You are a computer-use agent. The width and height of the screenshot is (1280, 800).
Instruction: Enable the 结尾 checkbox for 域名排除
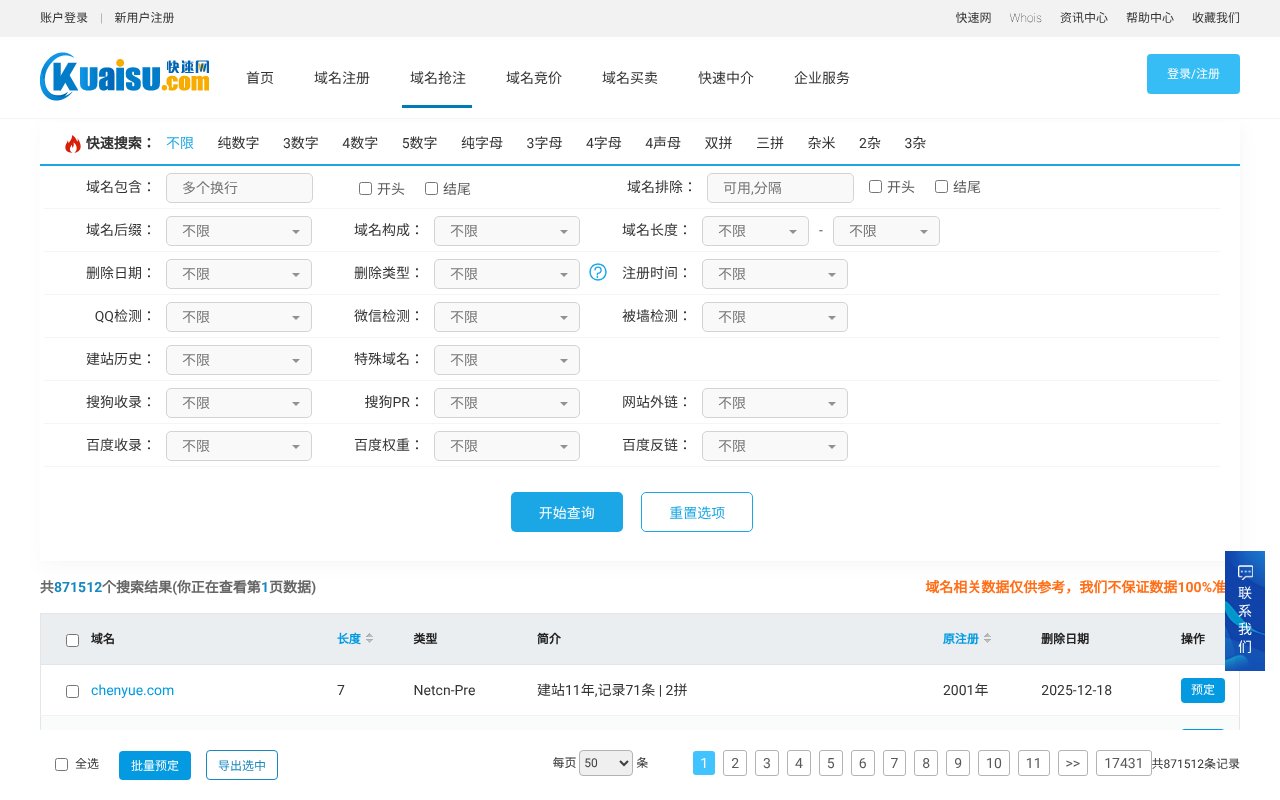(x=941, y=186)
